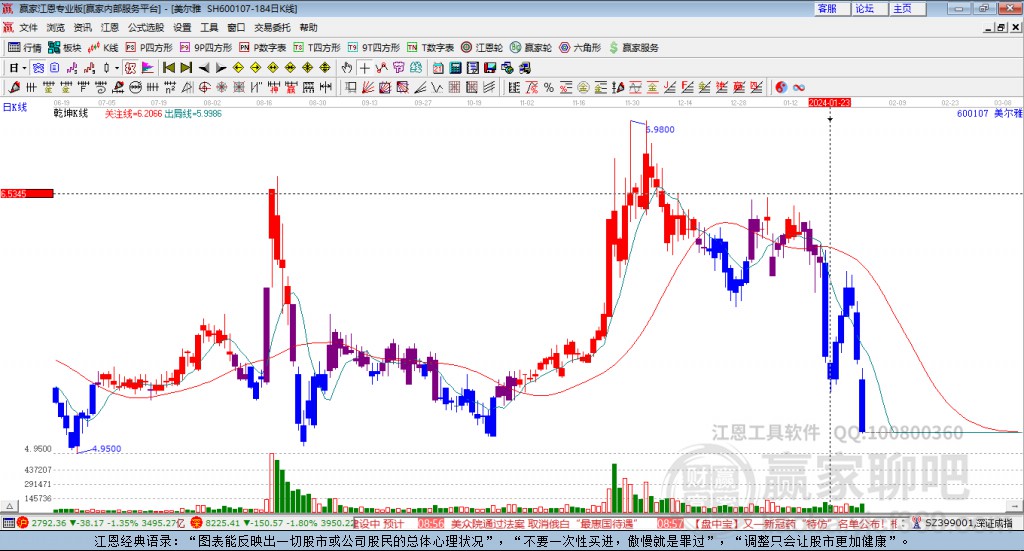The width and height of the screenshot is (1024, 551).
Task: Open the calculator icon
Action: [455, 68]
